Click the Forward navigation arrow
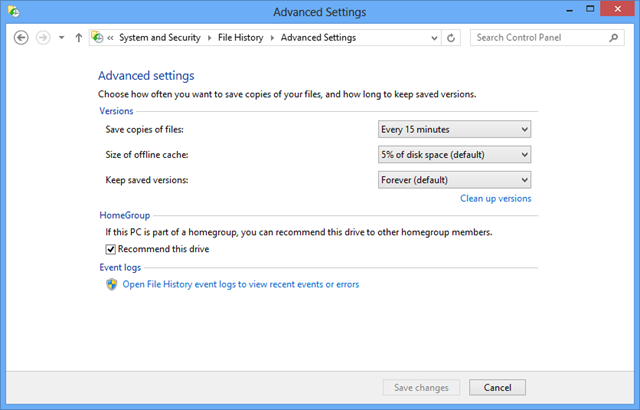Viewport: 640px width, 410px height. tap(42, 38)
